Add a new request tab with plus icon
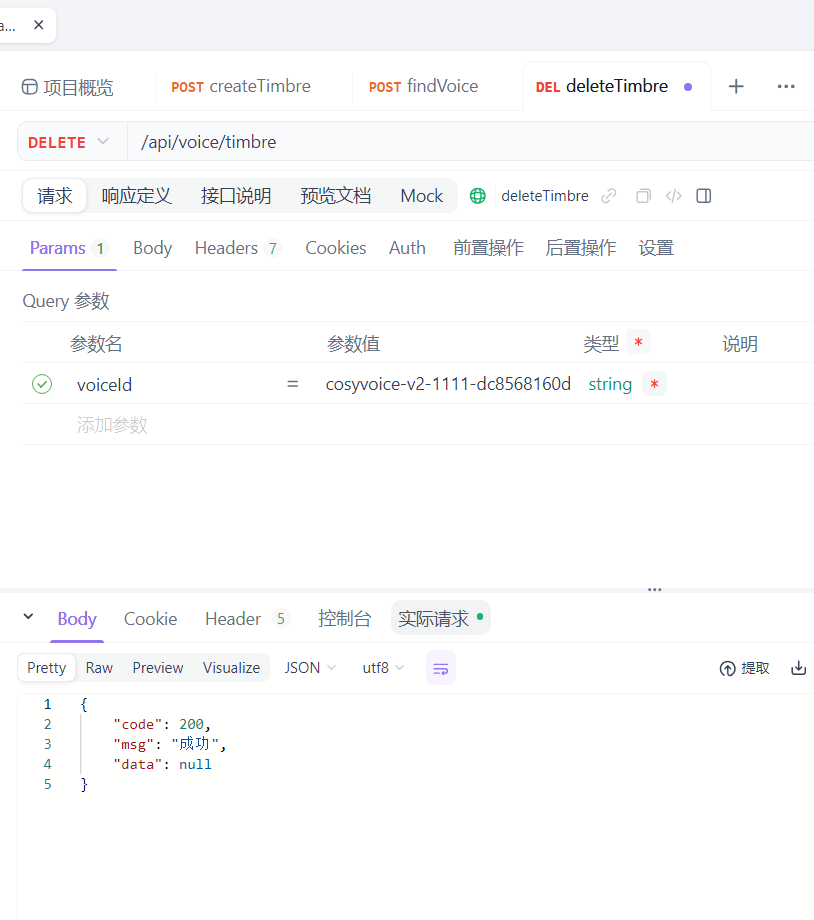 click(736, 86)
